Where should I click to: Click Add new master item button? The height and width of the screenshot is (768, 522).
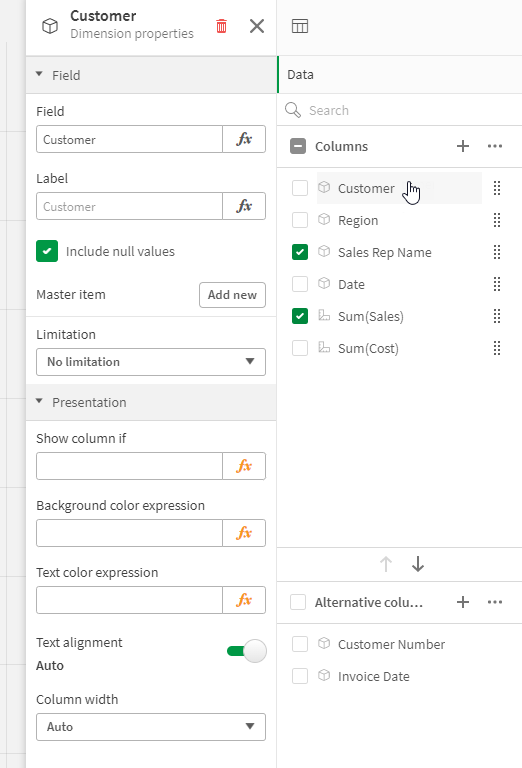(x=232, y=295)
